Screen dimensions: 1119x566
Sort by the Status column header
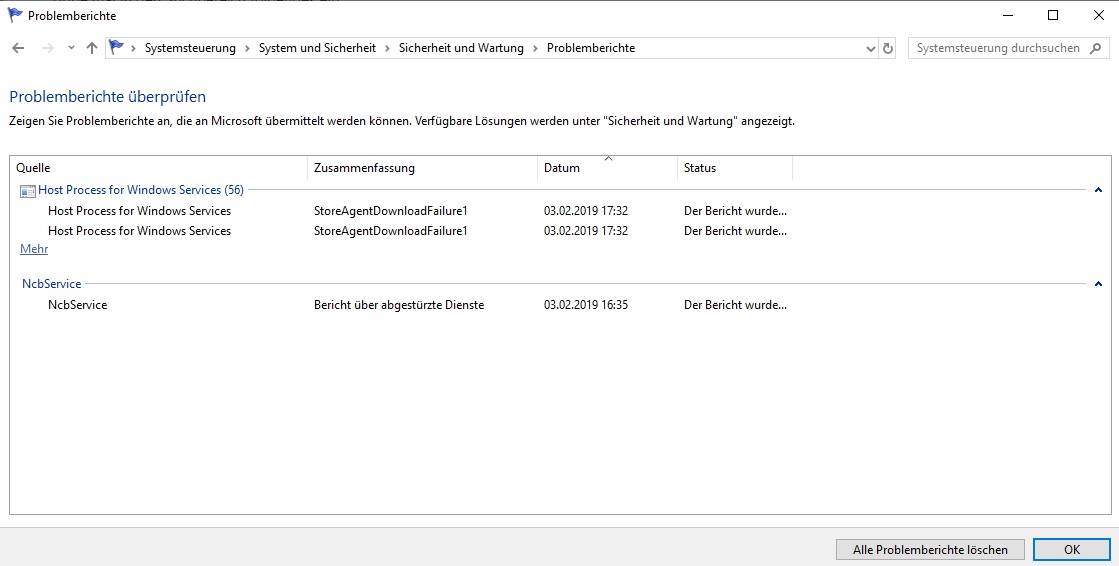click(x=734, y=168)
